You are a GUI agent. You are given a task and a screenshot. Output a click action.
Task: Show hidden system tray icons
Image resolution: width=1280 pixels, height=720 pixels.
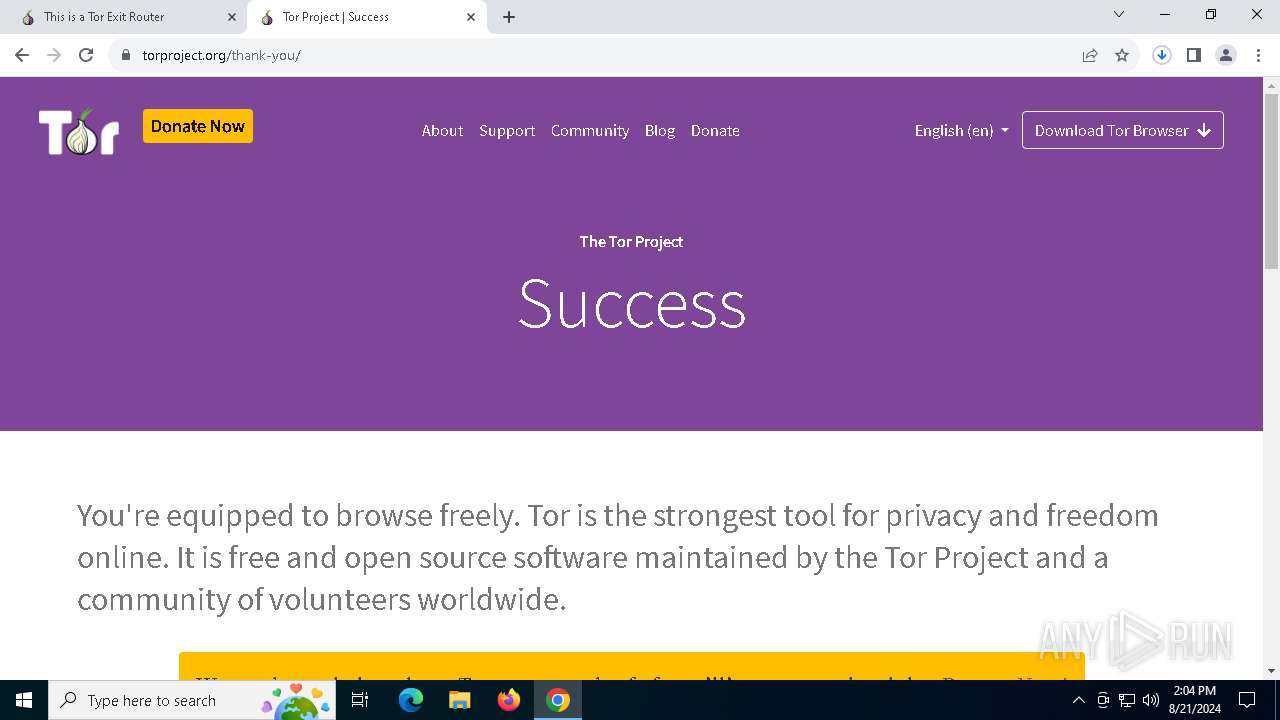[1078, 700]
